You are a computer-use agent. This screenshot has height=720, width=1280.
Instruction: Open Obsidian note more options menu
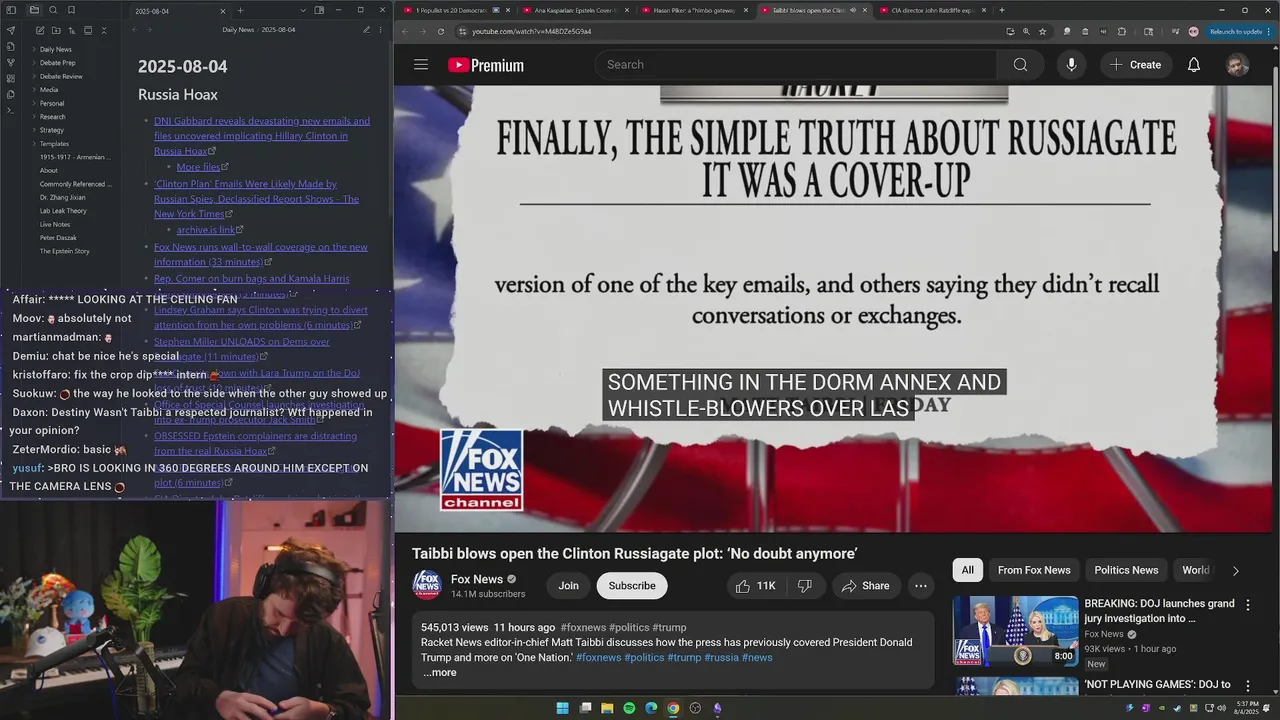(381, 30)
